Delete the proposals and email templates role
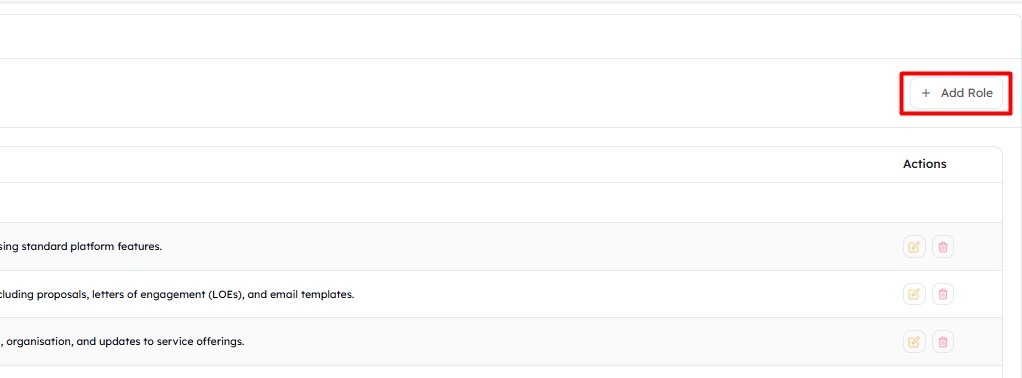The height and width of the screenshot is (378, 1022). [942, 294]
